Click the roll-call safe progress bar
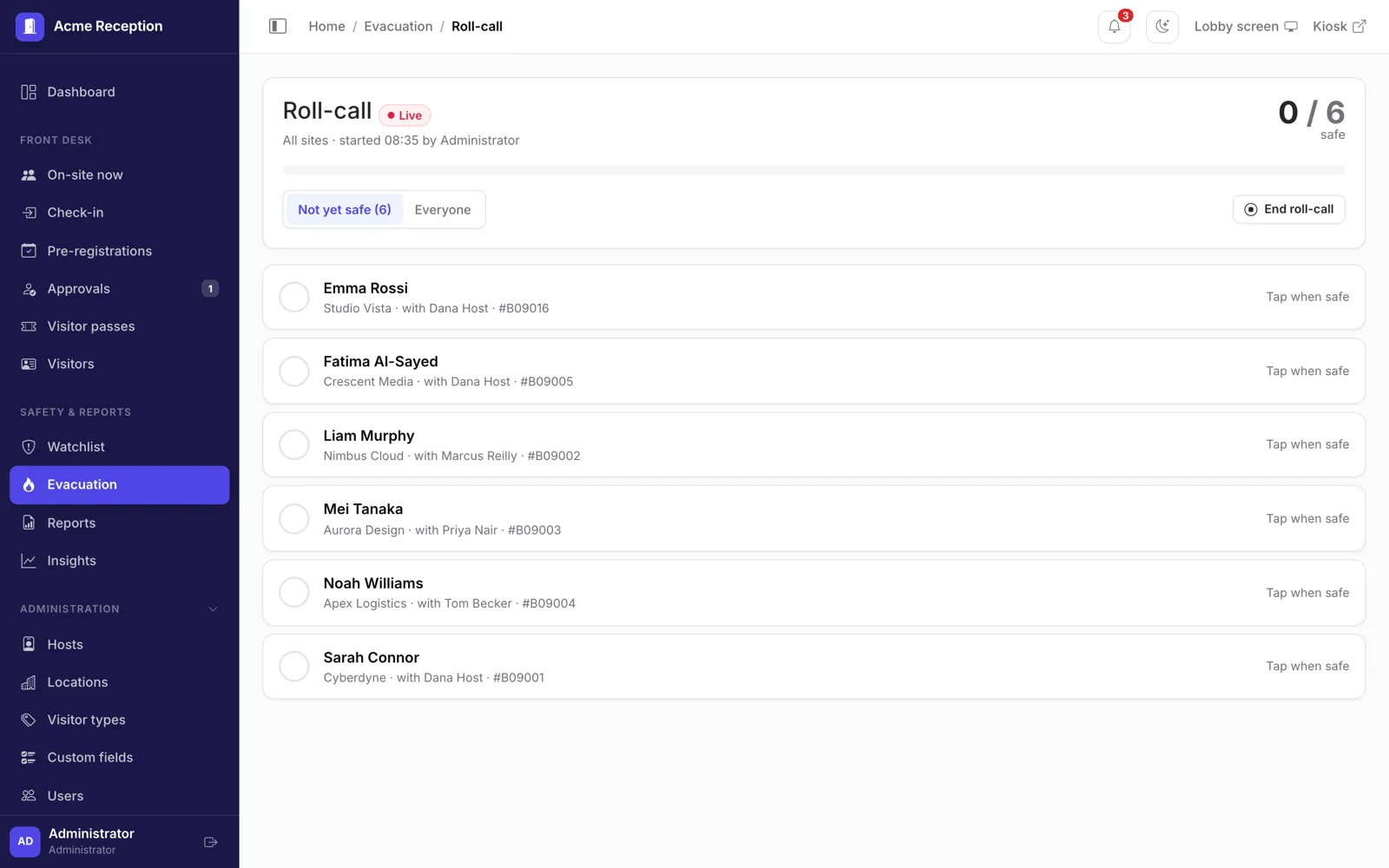This screenshot has width=1389, height=868. (813, 170)
